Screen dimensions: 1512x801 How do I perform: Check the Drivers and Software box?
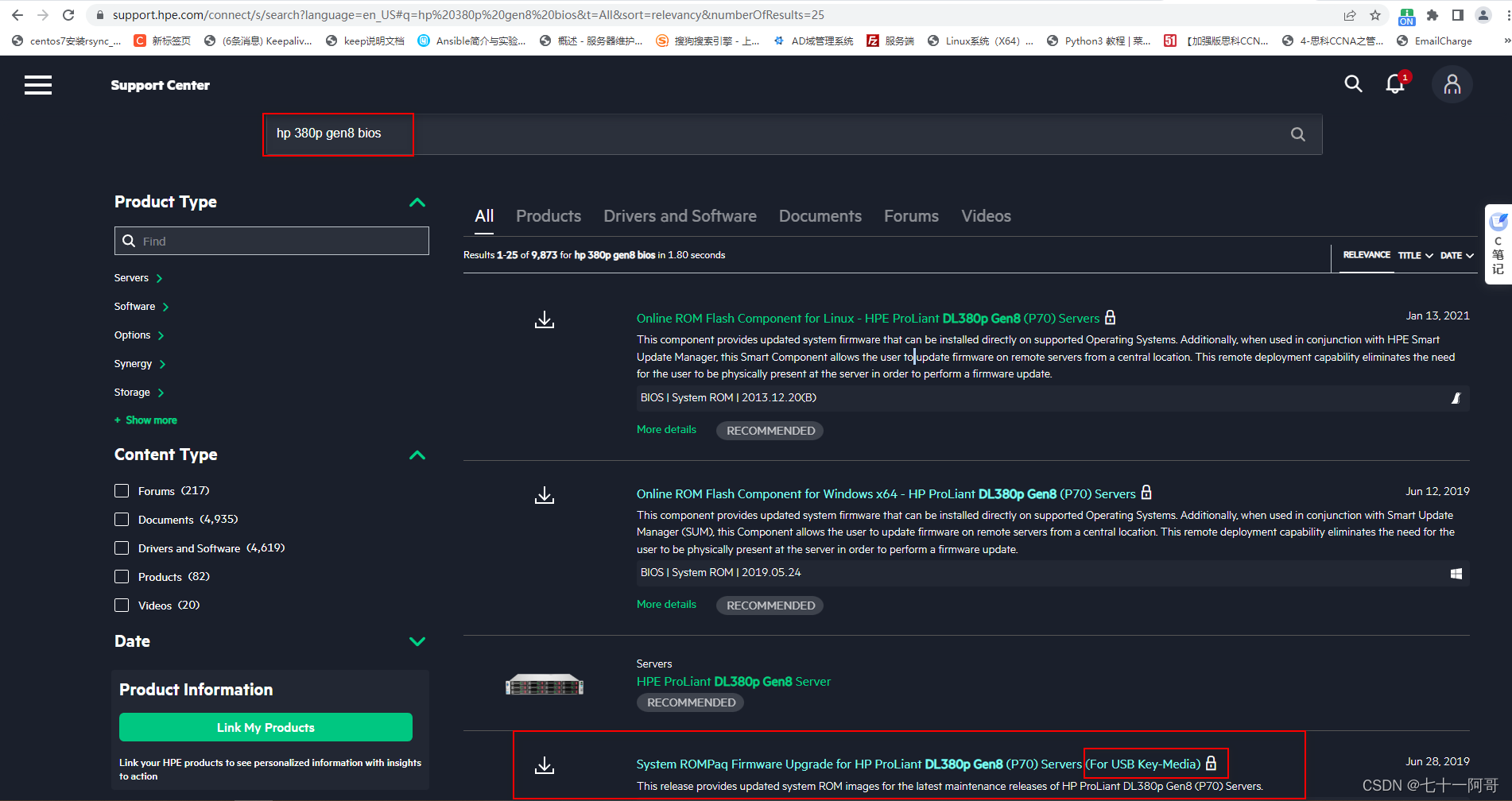pyautogui.click(x=122, y=548)
